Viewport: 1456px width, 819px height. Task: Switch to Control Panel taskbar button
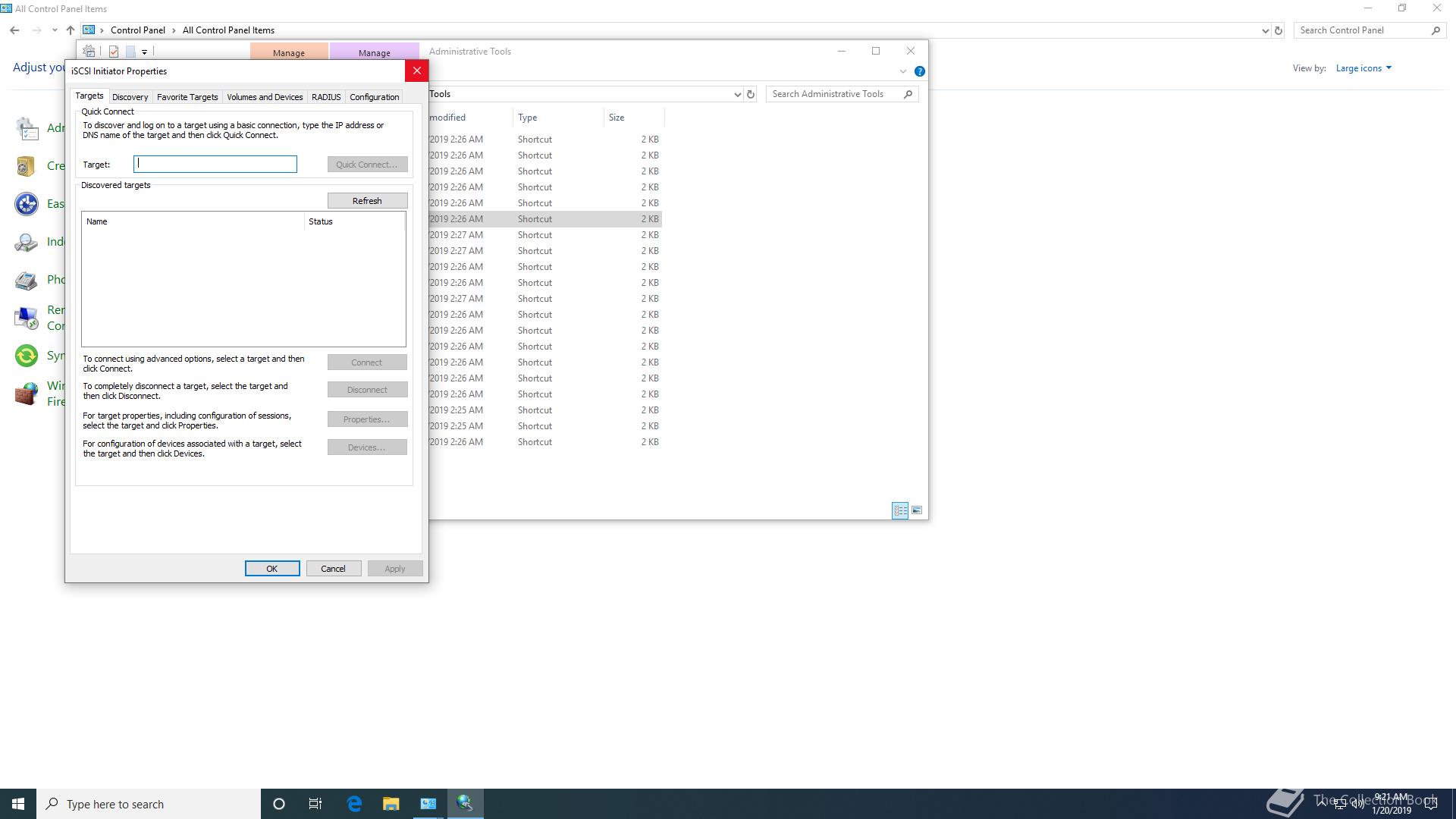tap(428, 804)
